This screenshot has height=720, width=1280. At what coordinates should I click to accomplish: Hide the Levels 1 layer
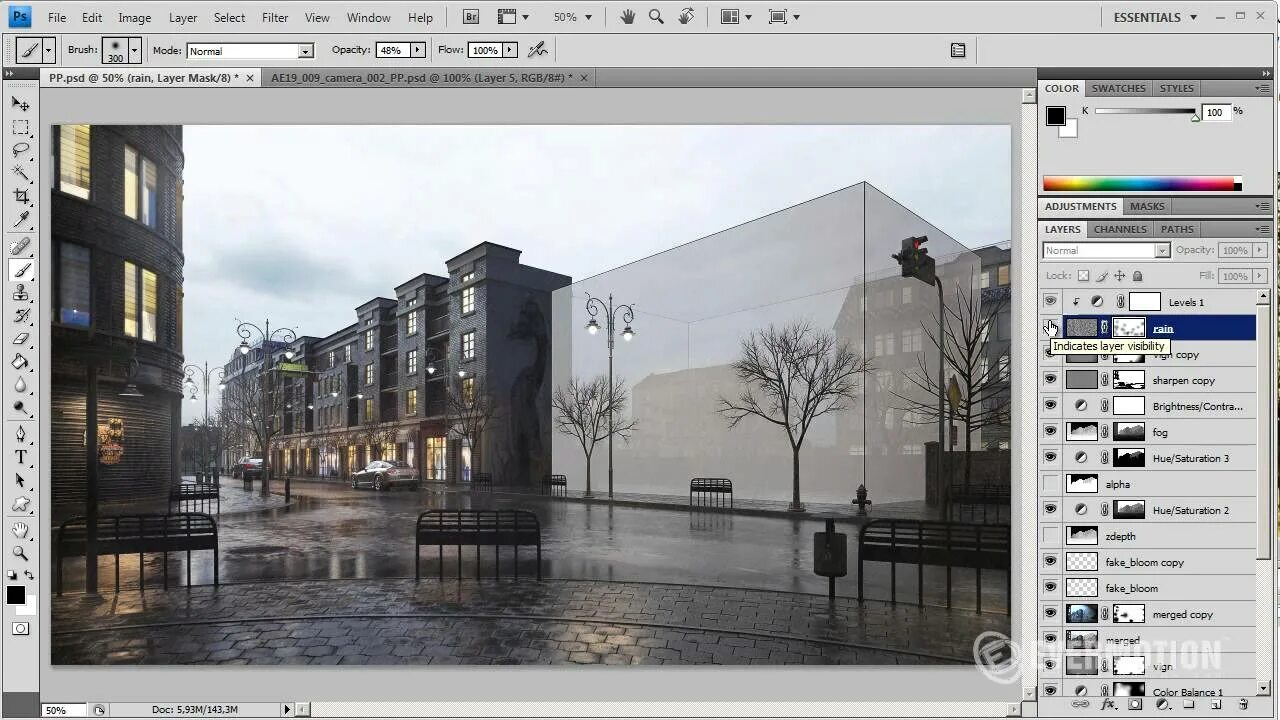[x=1050, y=301]
